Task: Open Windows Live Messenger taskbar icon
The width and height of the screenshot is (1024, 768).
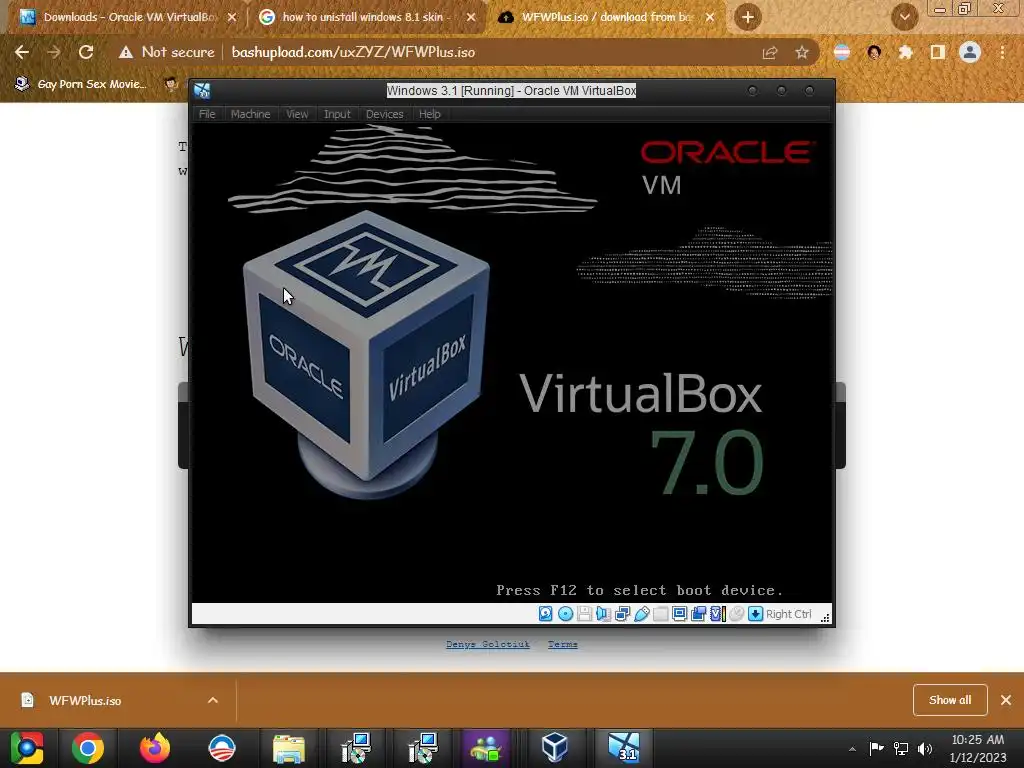Action: [485, 748]
